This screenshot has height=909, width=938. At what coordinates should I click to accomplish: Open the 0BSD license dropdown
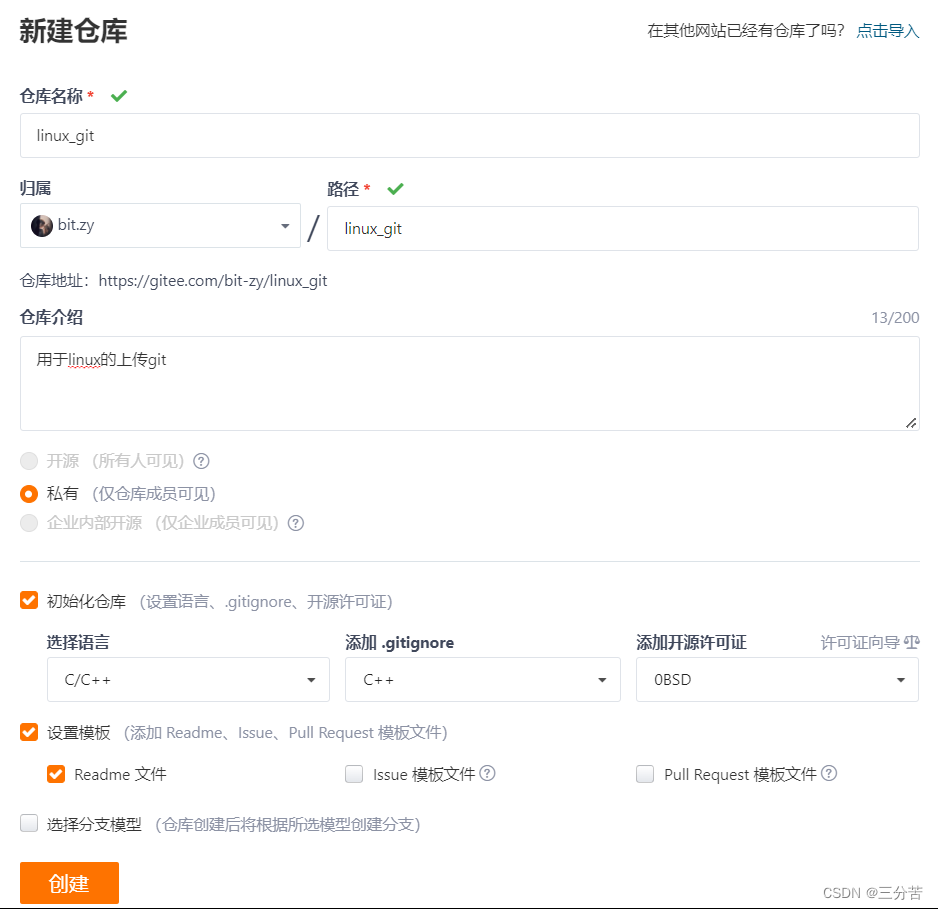coord(777,679)
